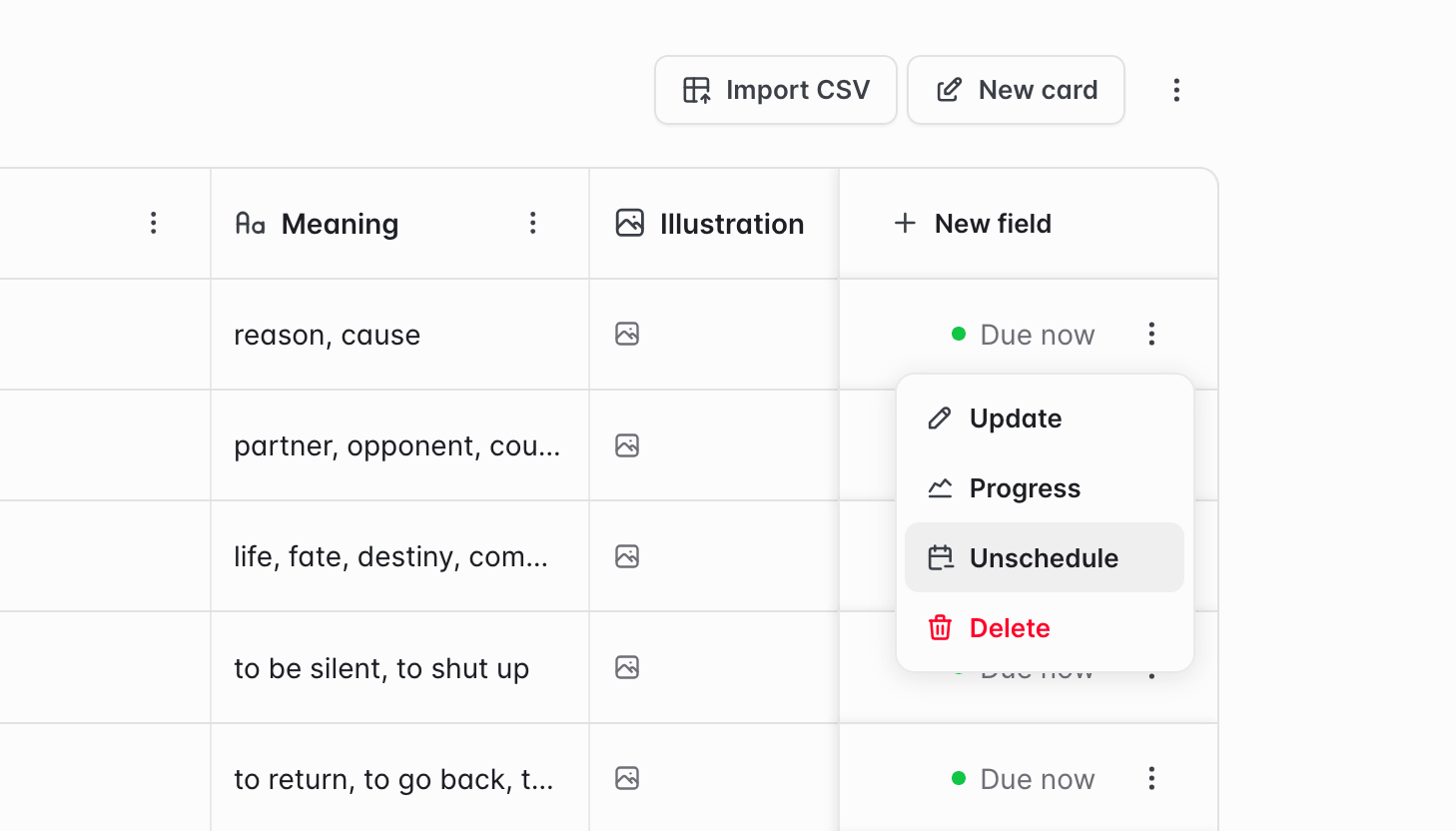Click the progress chart icon in the menu
Screen dimensions: 1456x831
940,487
